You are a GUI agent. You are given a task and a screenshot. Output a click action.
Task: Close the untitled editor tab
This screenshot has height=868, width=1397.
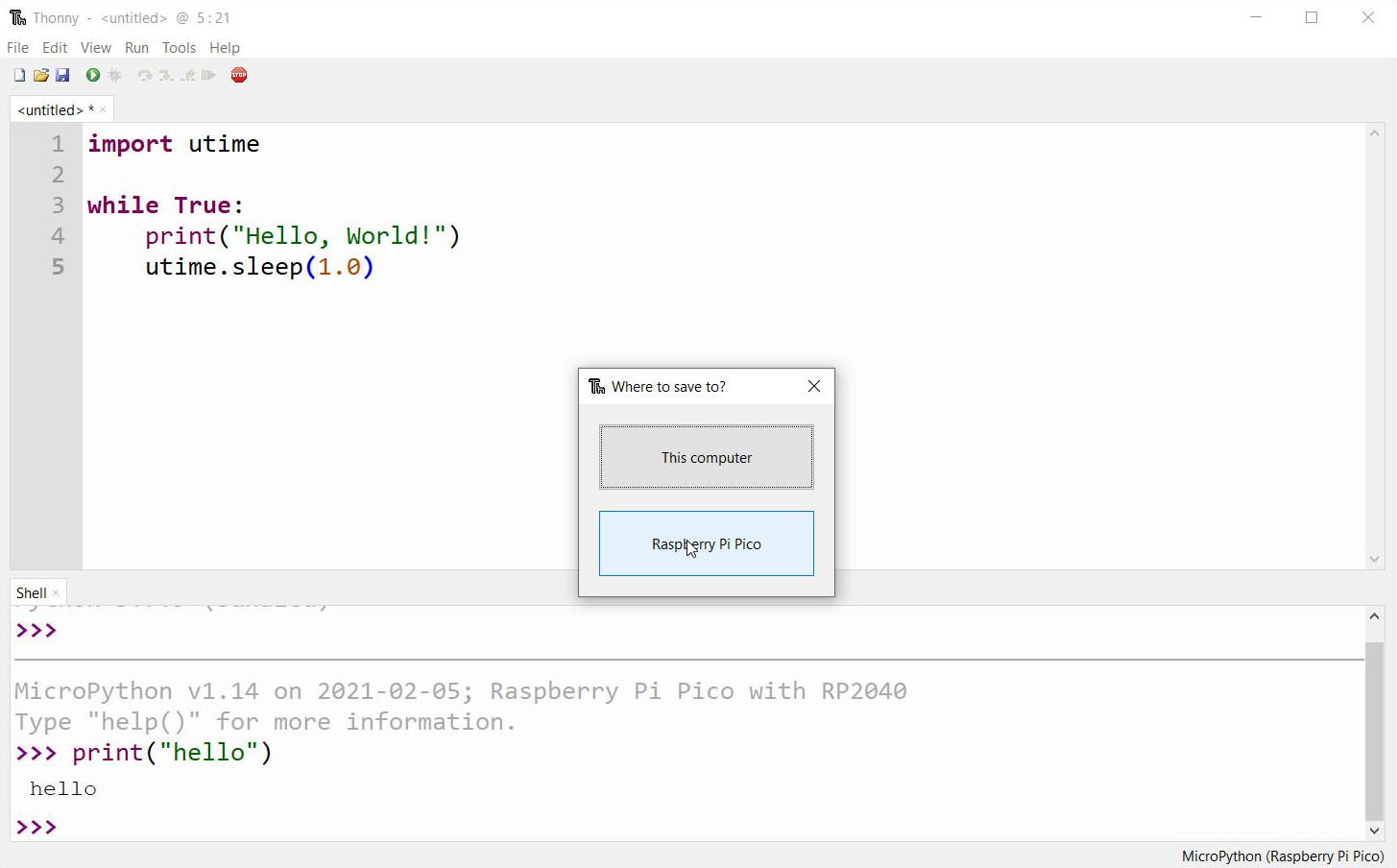103,109
